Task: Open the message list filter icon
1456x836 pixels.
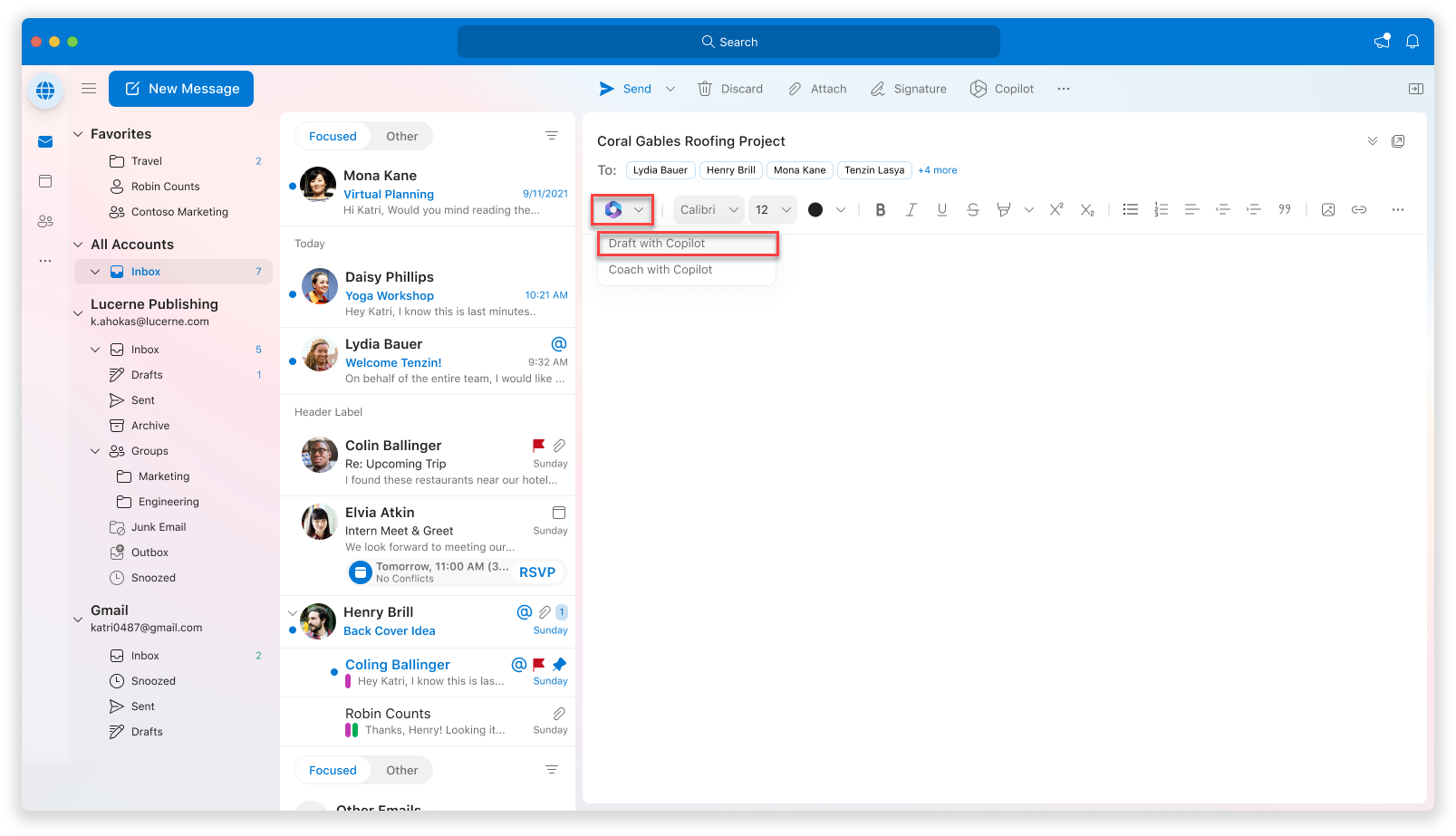Action: click(x=551, y=136)
